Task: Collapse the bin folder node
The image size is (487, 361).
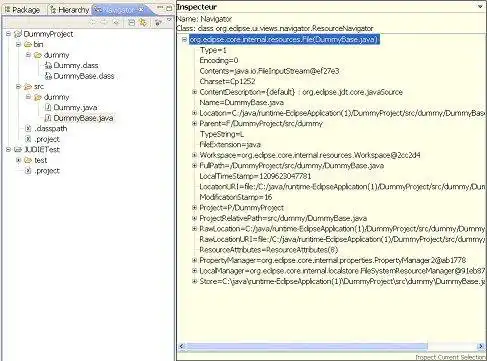Action: click(18, 44)
